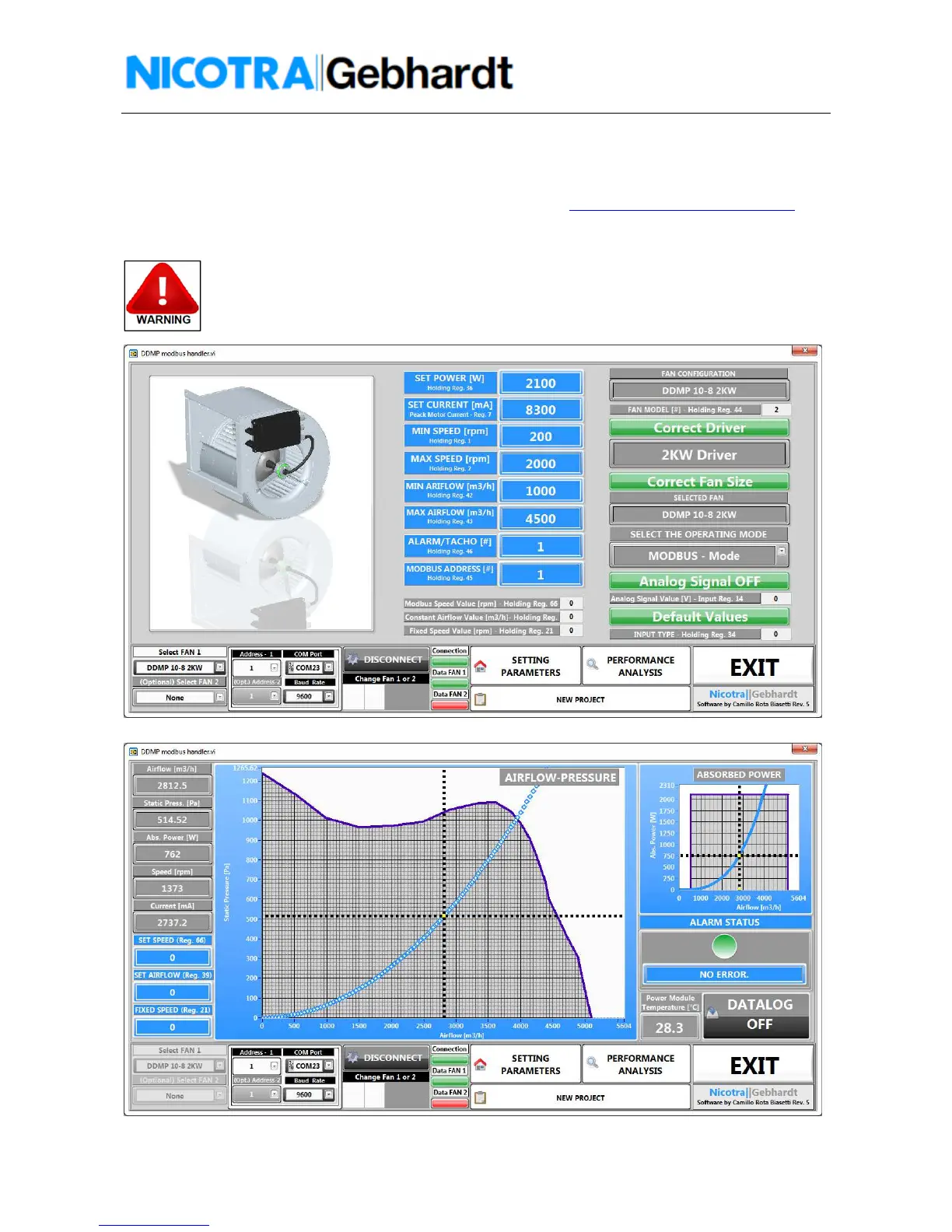
Task: Click the Airflow value 2812.5
Action: tap(172, 786)
